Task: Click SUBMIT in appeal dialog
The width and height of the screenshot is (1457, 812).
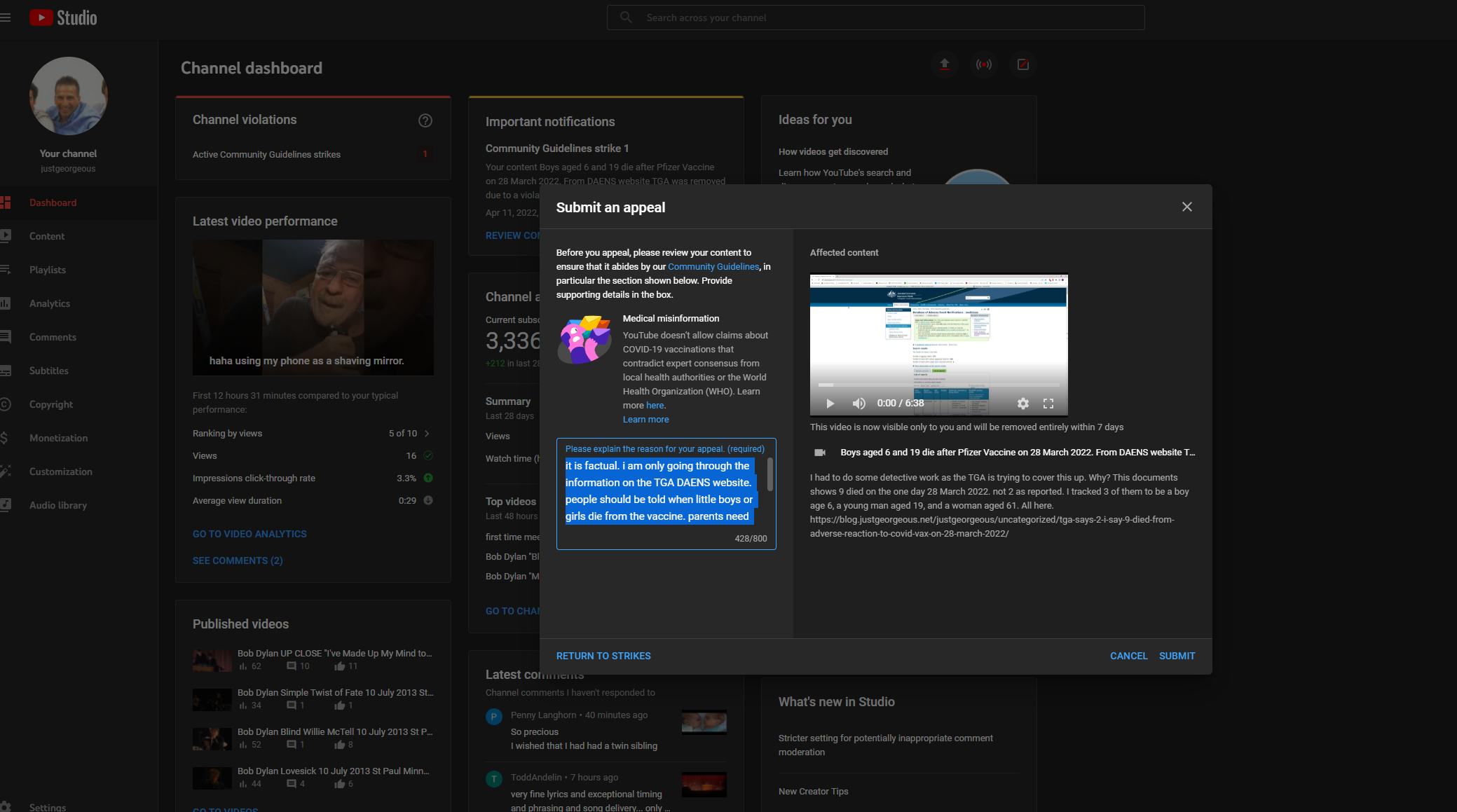Action: click(x=1177, y=656)
